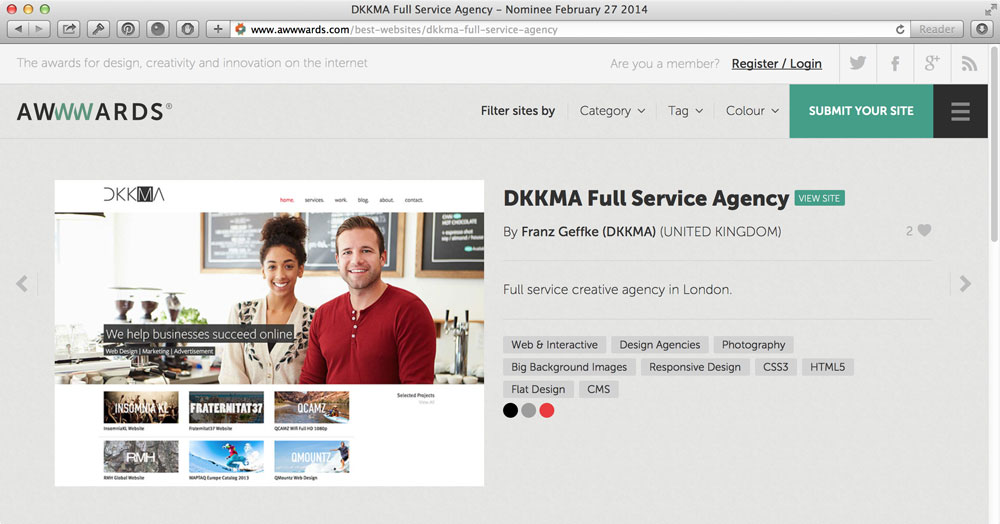1000x524 pixels.
Task: Select the Big Background Images tag
Action: [x=569, y=367]
